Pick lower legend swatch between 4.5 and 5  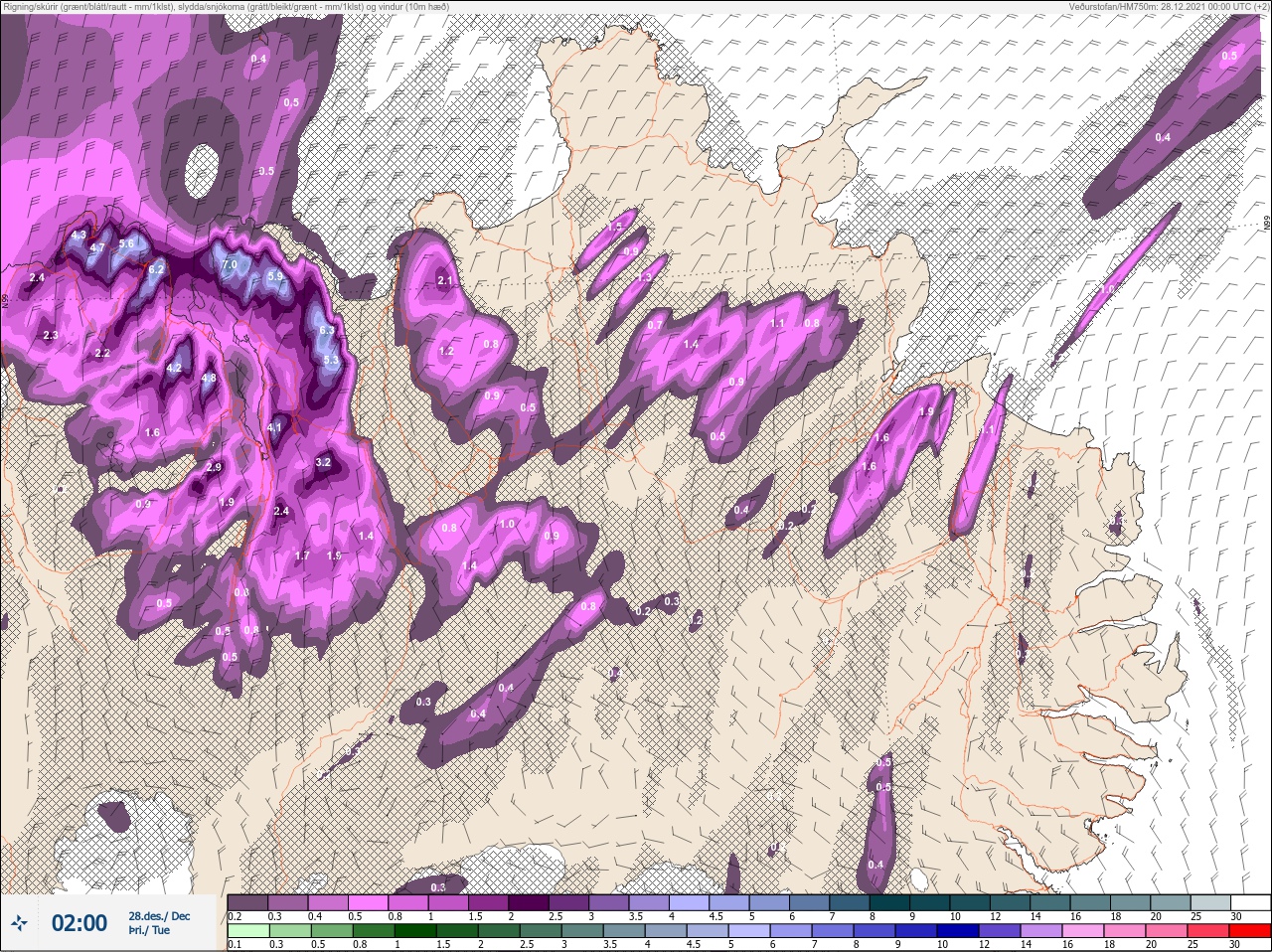click(x=707, y=931)
